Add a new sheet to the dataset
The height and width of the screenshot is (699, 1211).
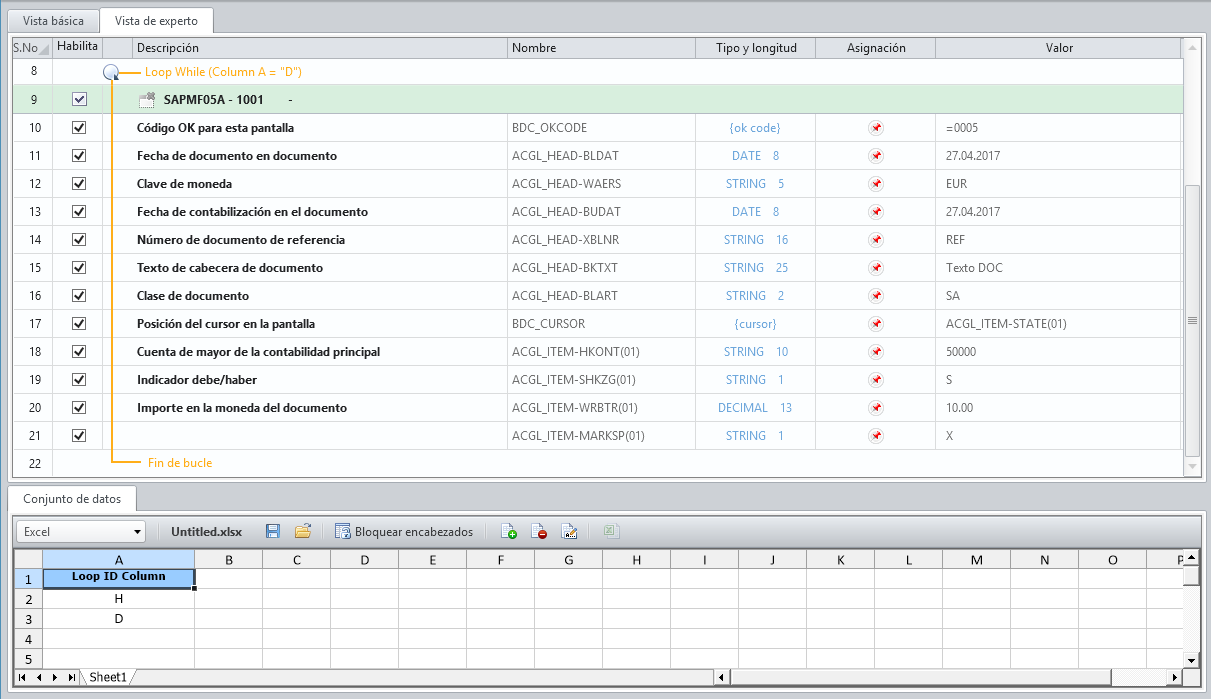pyautogui.click(x=508, y=532)
